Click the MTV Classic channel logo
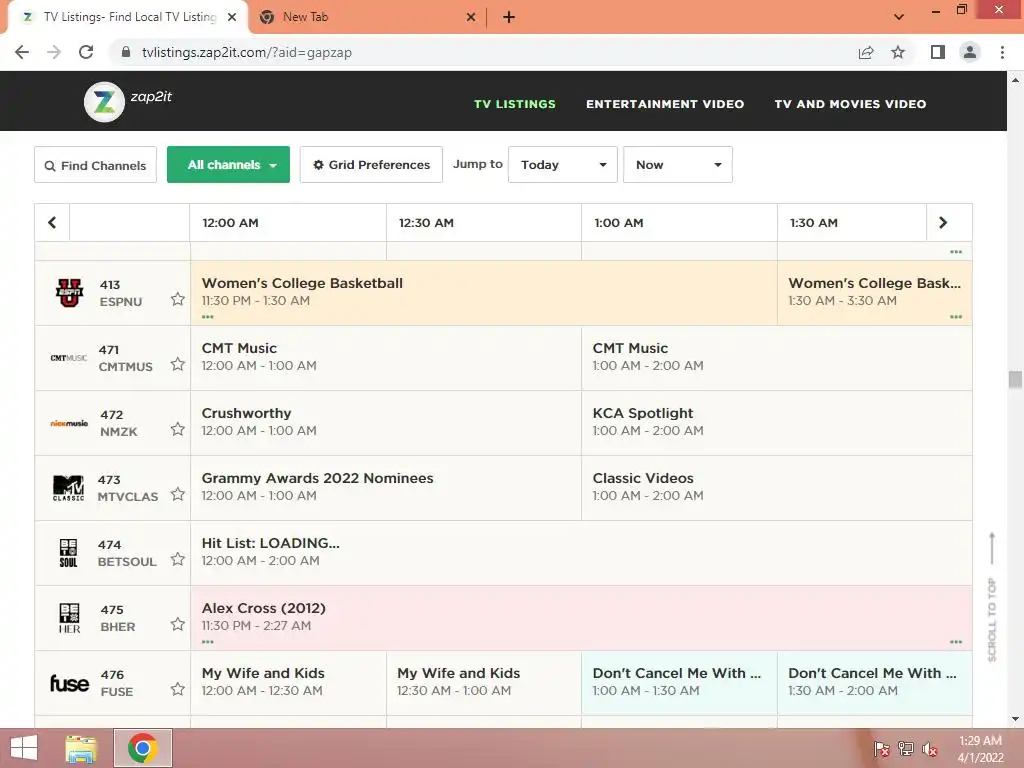This screenshot has width=1024, height=768. pos(69,488)
